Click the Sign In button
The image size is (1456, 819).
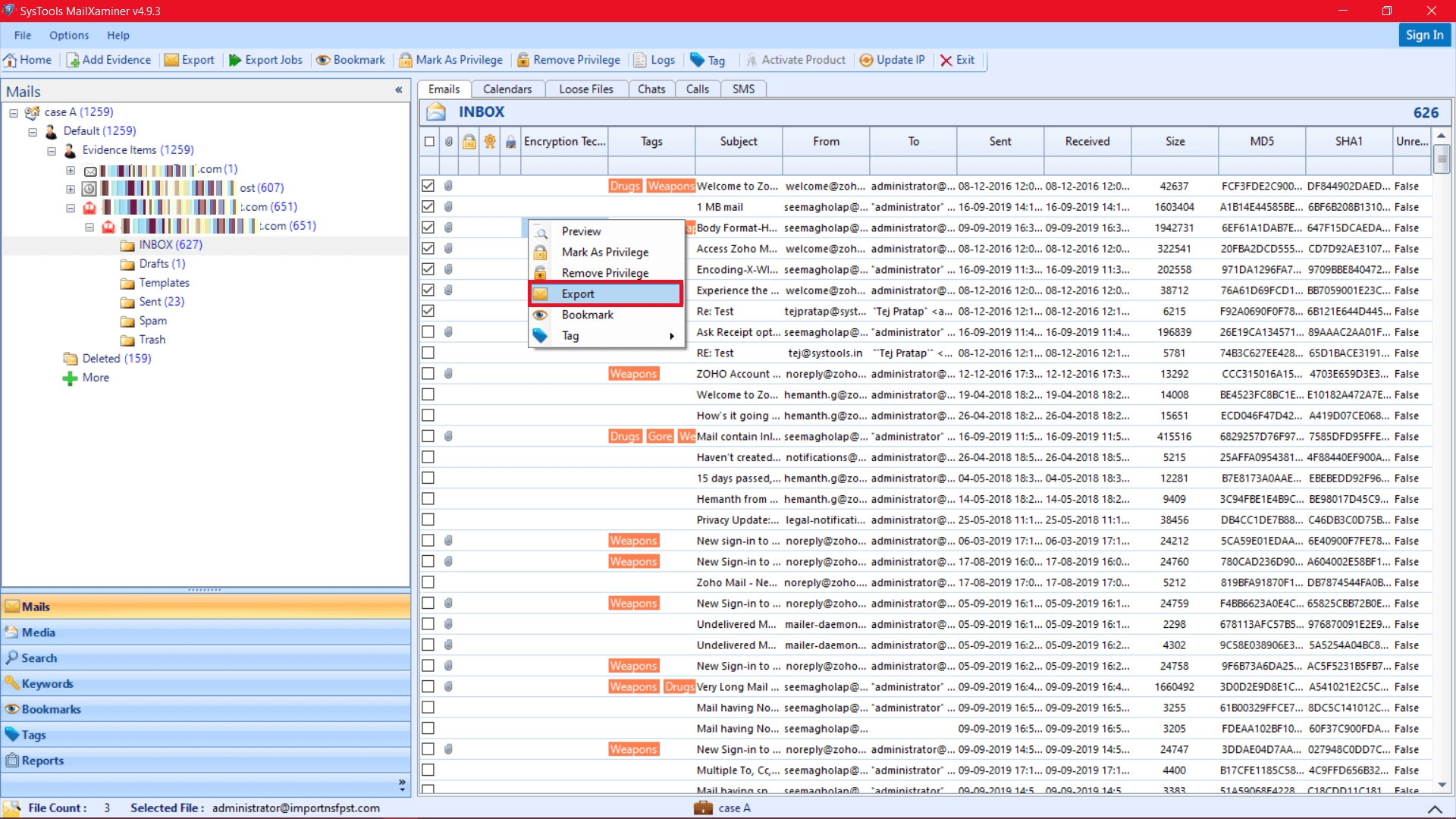point(1424,35)
